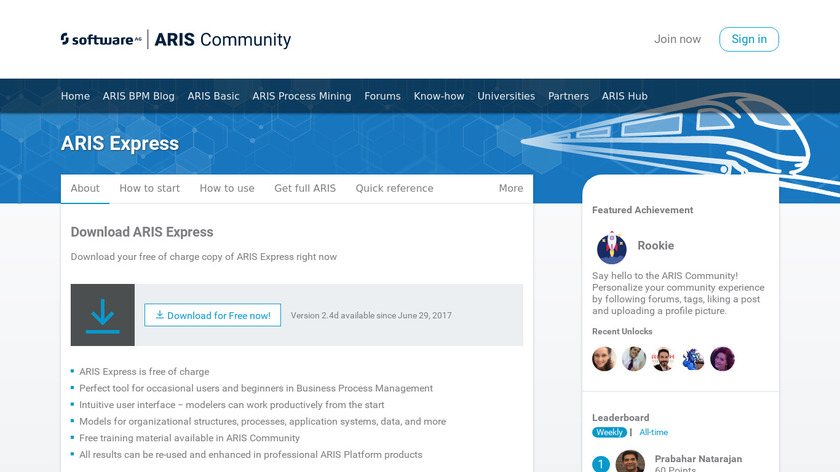Viewport: 840px width, 472px height.
Task: Open ARIS Basic menu item
Action: (x=213, y=96)
